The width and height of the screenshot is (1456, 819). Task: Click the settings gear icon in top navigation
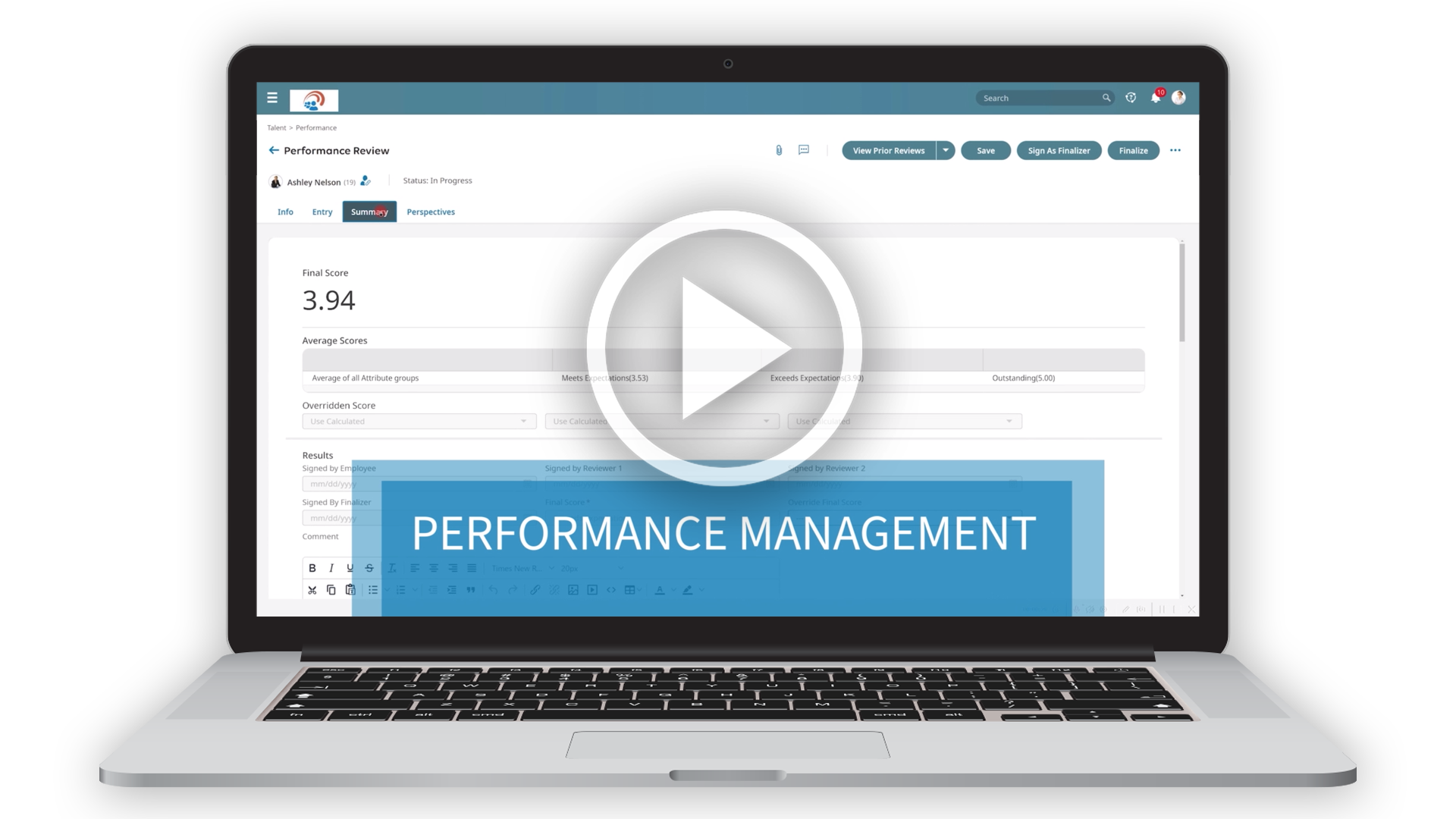coord(1131,97)
